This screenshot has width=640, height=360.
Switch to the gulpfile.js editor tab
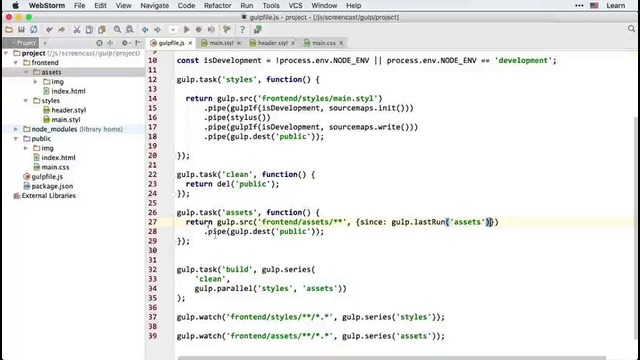(x=171, y=43)
